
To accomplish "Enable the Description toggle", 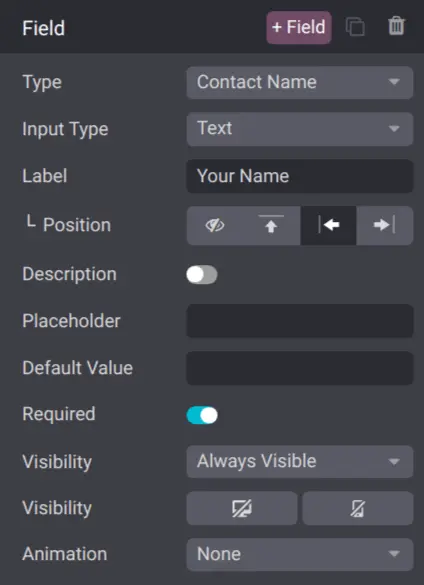I will click(202, 275).
